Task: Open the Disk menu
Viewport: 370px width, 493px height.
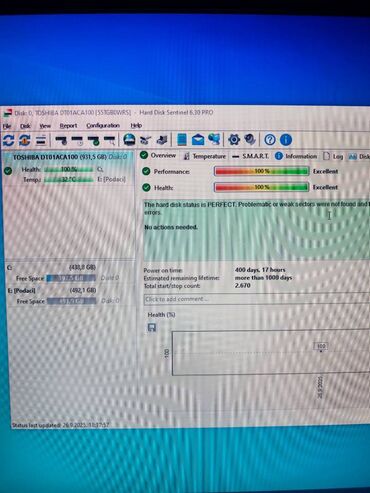Action: [25, 126]
